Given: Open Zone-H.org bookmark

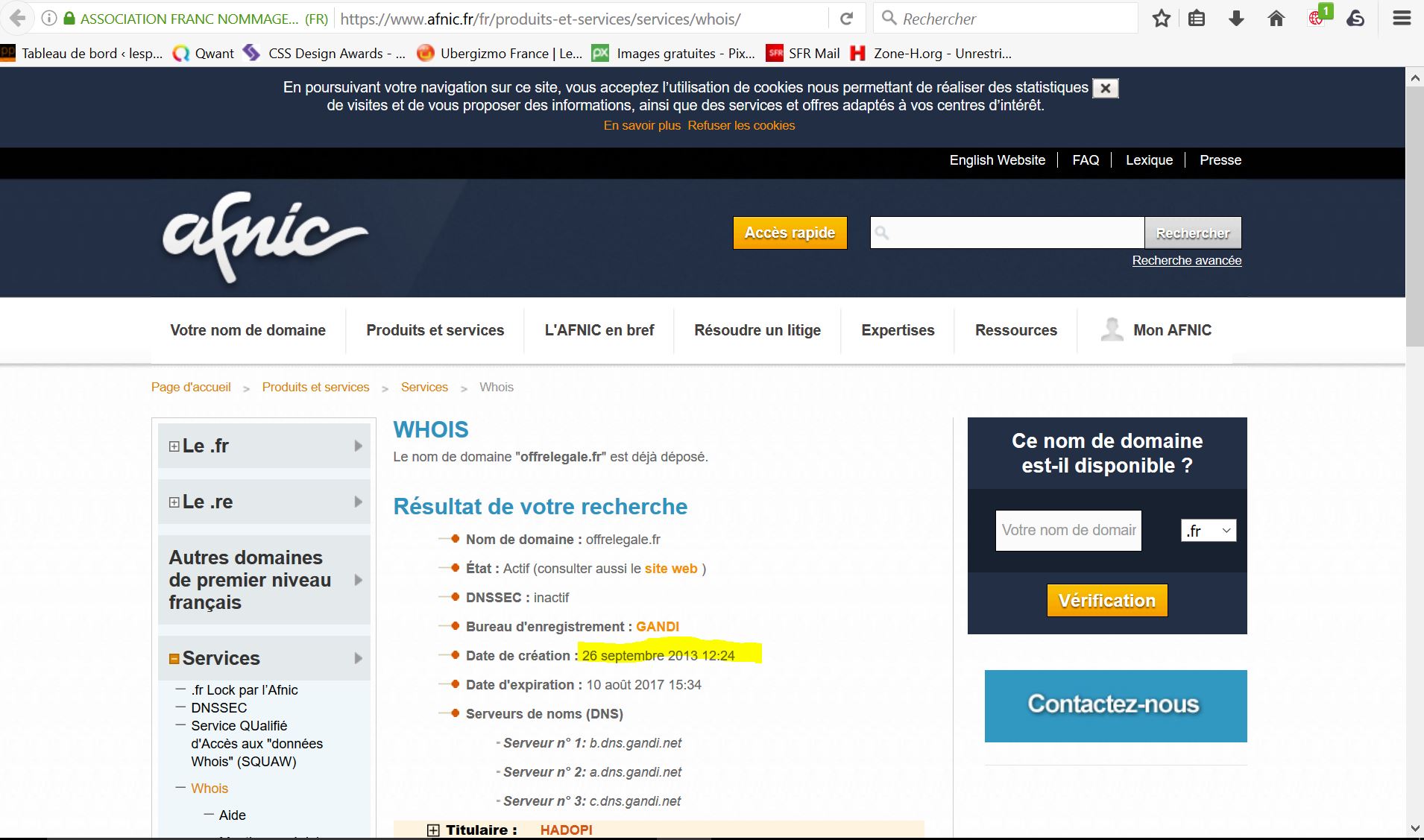Looking at the screenshot, I should [x=931, y=53].
